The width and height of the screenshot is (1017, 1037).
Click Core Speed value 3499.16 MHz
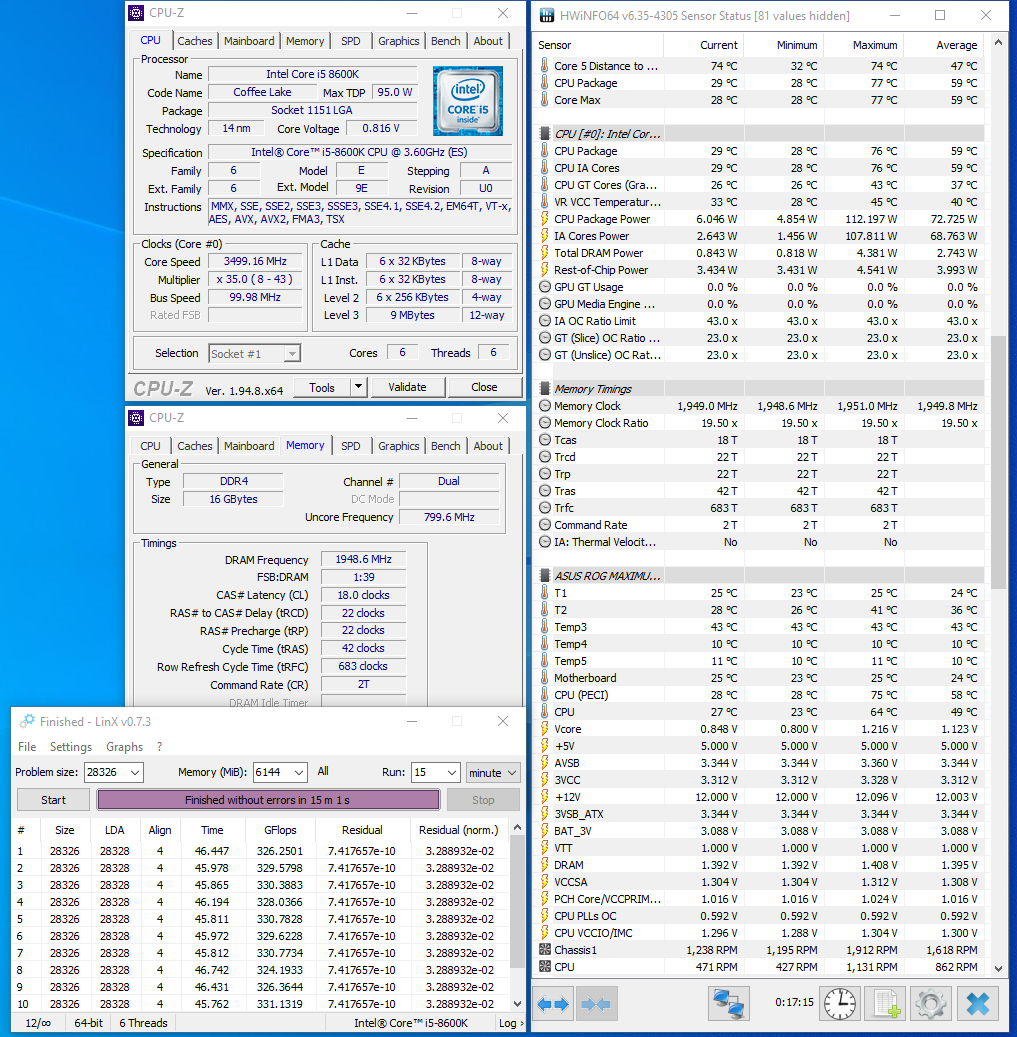(255, 261)
